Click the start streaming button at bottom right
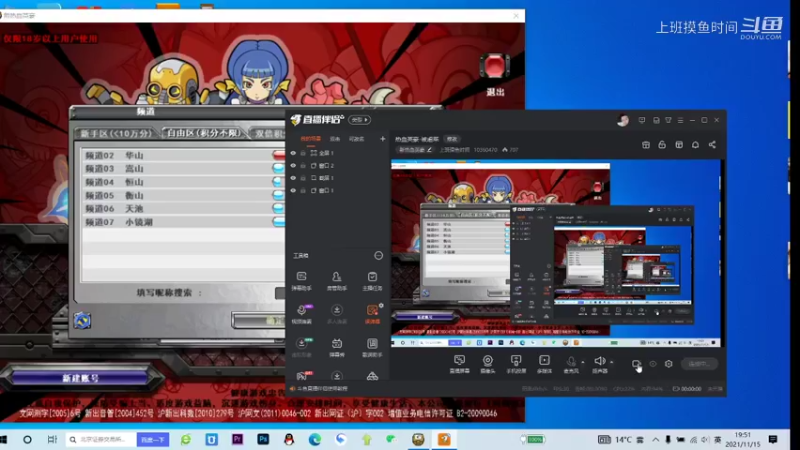The height and width of the screenshot is (450, 800). pos(699,364)
